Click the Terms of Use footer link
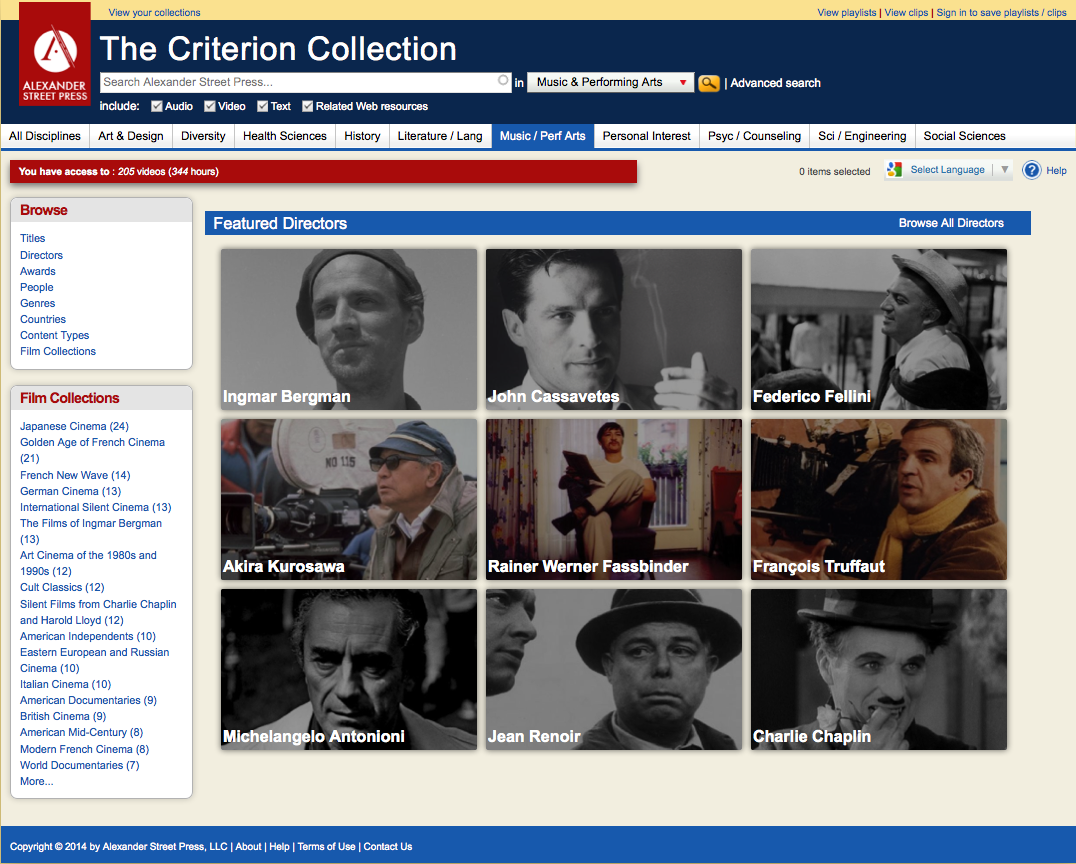 click(326, 846)
